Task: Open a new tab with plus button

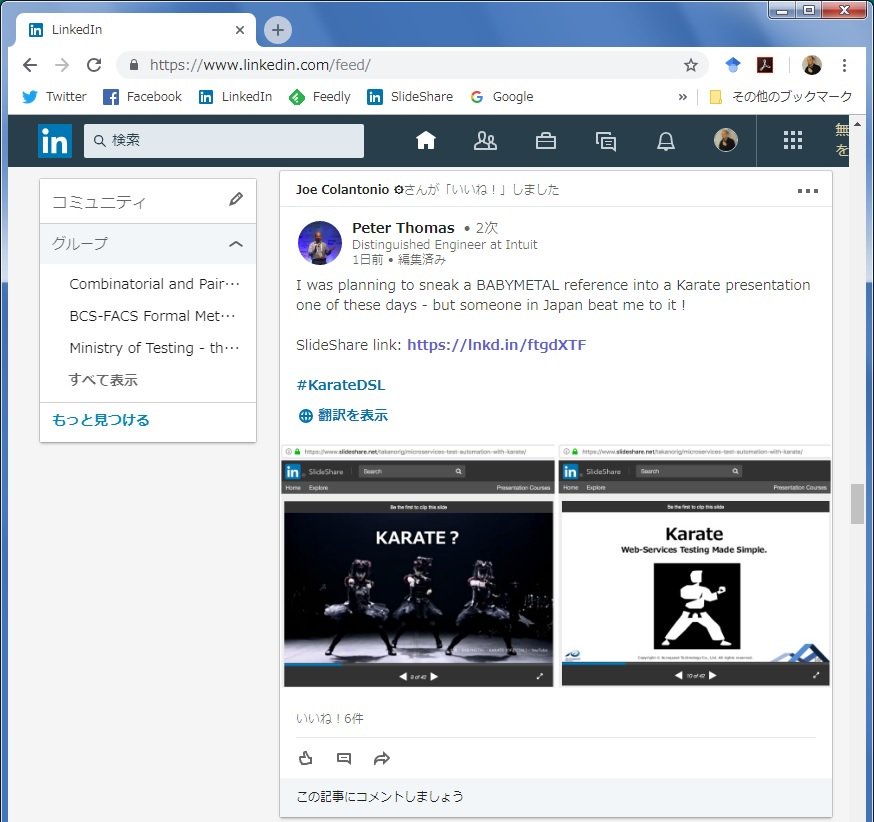Action: pos(278,30)
